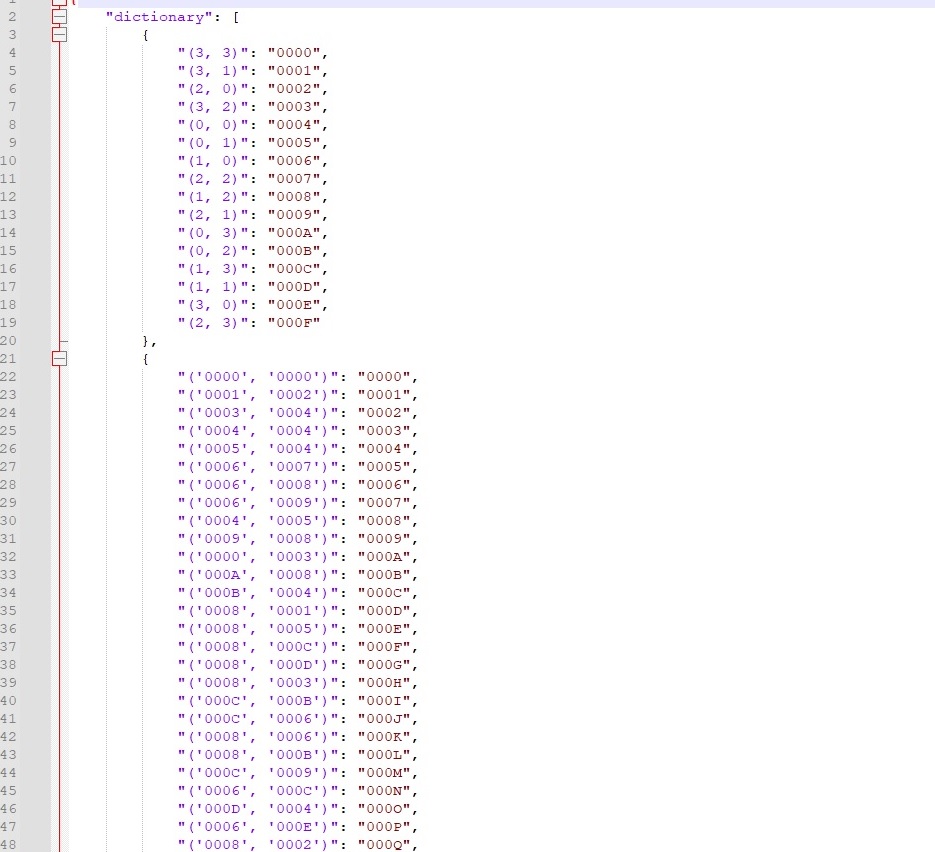Screen dimensions: 935x852
Task: Click the key "('0008', '0003')"
Action: (258, 683)
